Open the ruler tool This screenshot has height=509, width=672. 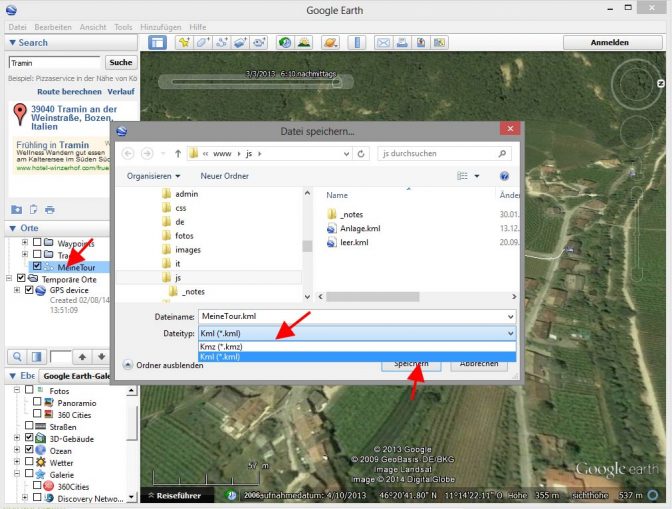[357, 42]
